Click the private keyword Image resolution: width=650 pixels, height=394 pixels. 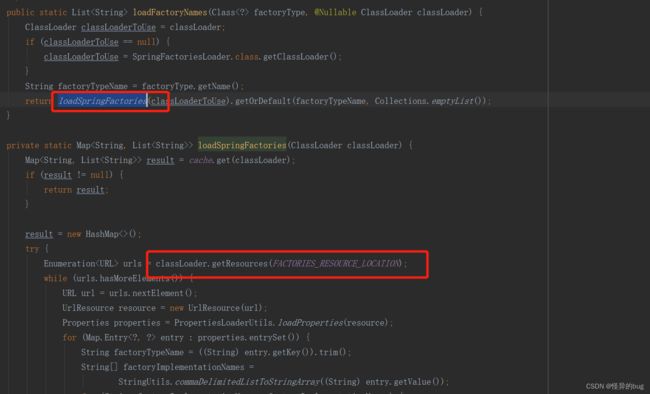[x=23, y=145]
